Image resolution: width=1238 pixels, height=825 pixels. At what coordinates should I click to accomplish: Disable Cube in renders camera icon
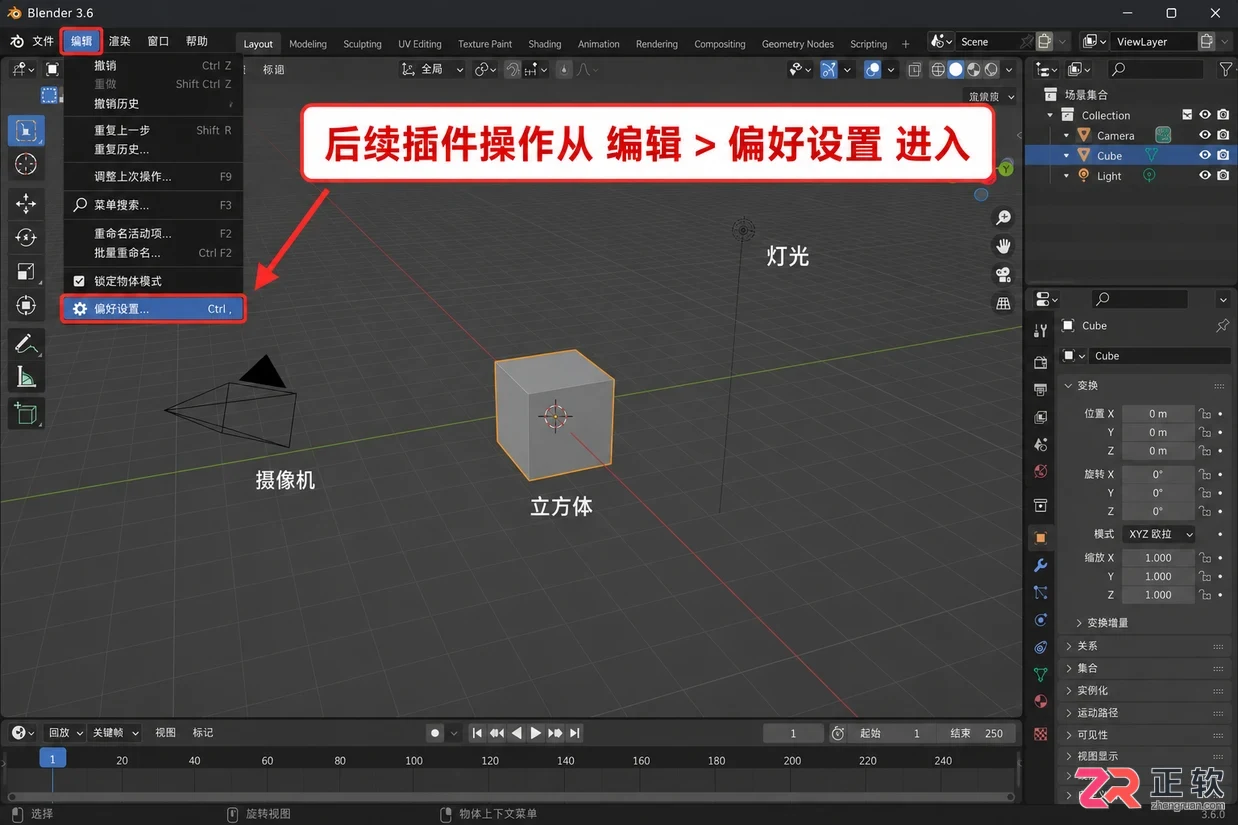[x=1223, y=155]
